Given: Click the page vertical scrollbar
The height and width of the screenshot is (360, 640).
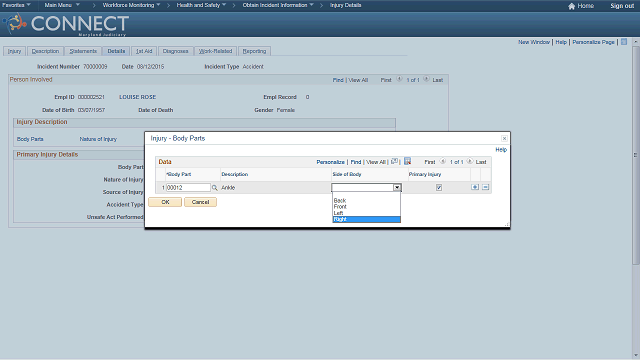Looking at the screenshot, I should [636, 155].
